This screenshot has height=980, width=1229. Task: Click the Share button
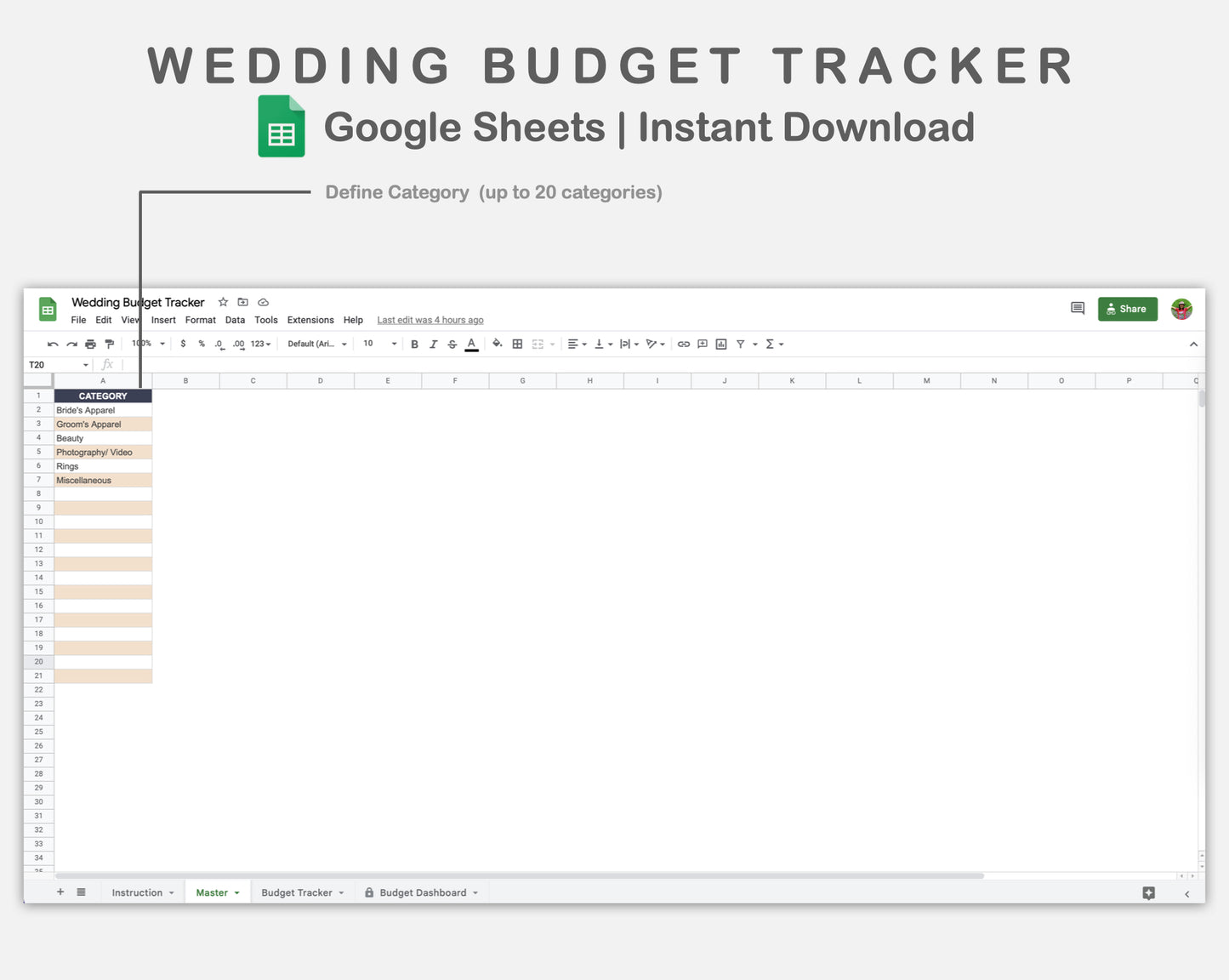(x=1127, y=309)
